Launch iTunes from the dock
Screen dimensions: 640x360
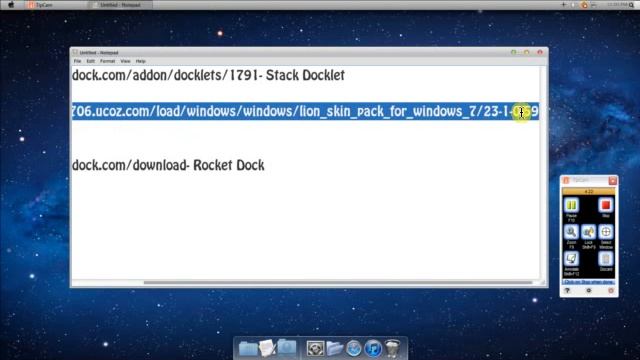click(373, 349)
